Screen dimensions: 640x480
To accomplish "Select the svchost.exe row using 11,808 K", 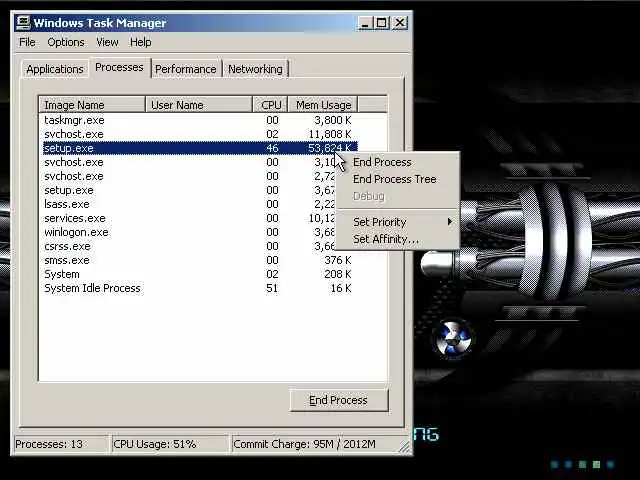I will click(200, 134).
